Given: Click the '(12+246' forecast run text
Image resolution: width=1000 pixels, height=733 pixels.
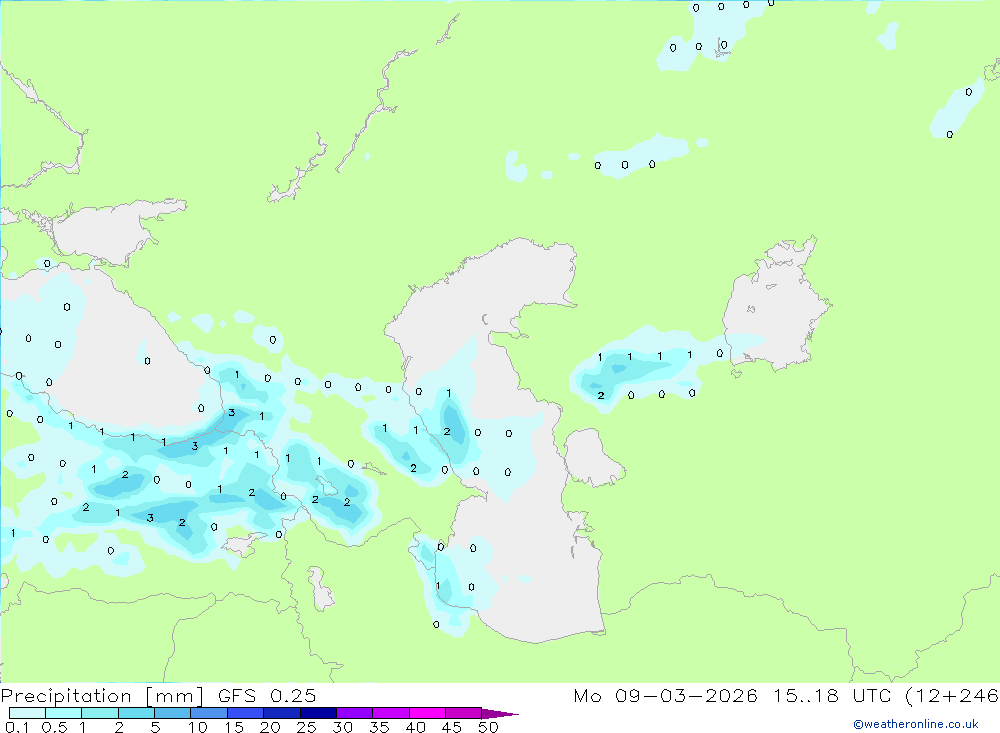Looking at the screenshot, I should (952, 696).
